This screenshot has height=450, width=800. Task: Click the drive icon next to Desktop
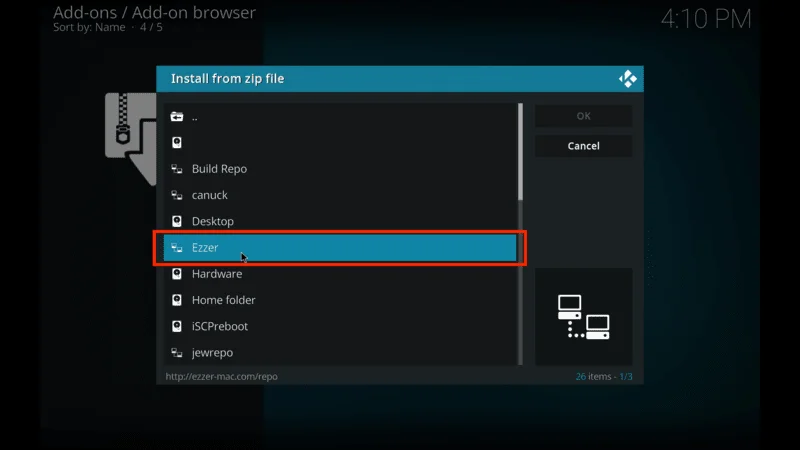[177, 221]
